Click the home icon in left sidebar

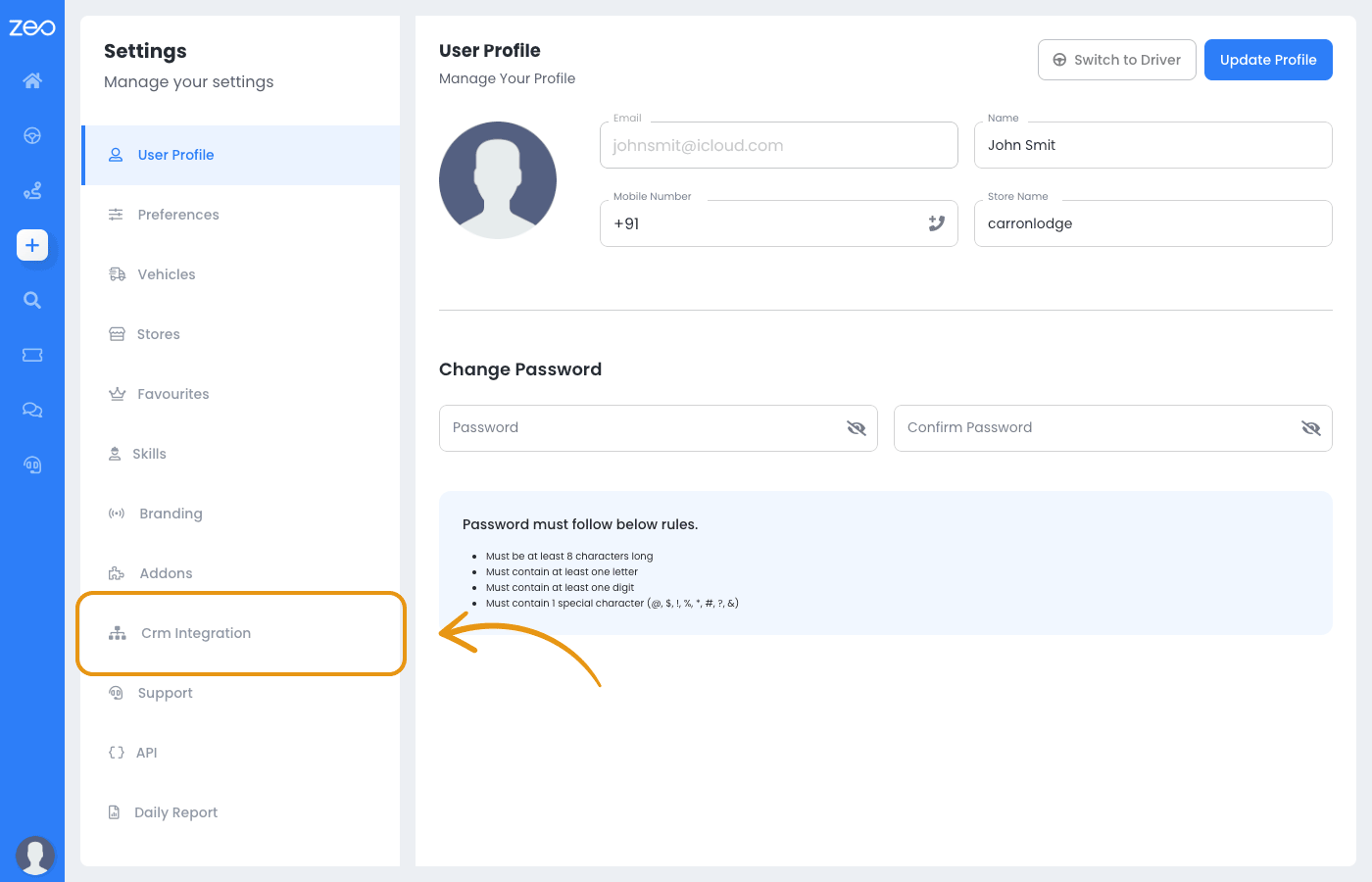[32, 80]
